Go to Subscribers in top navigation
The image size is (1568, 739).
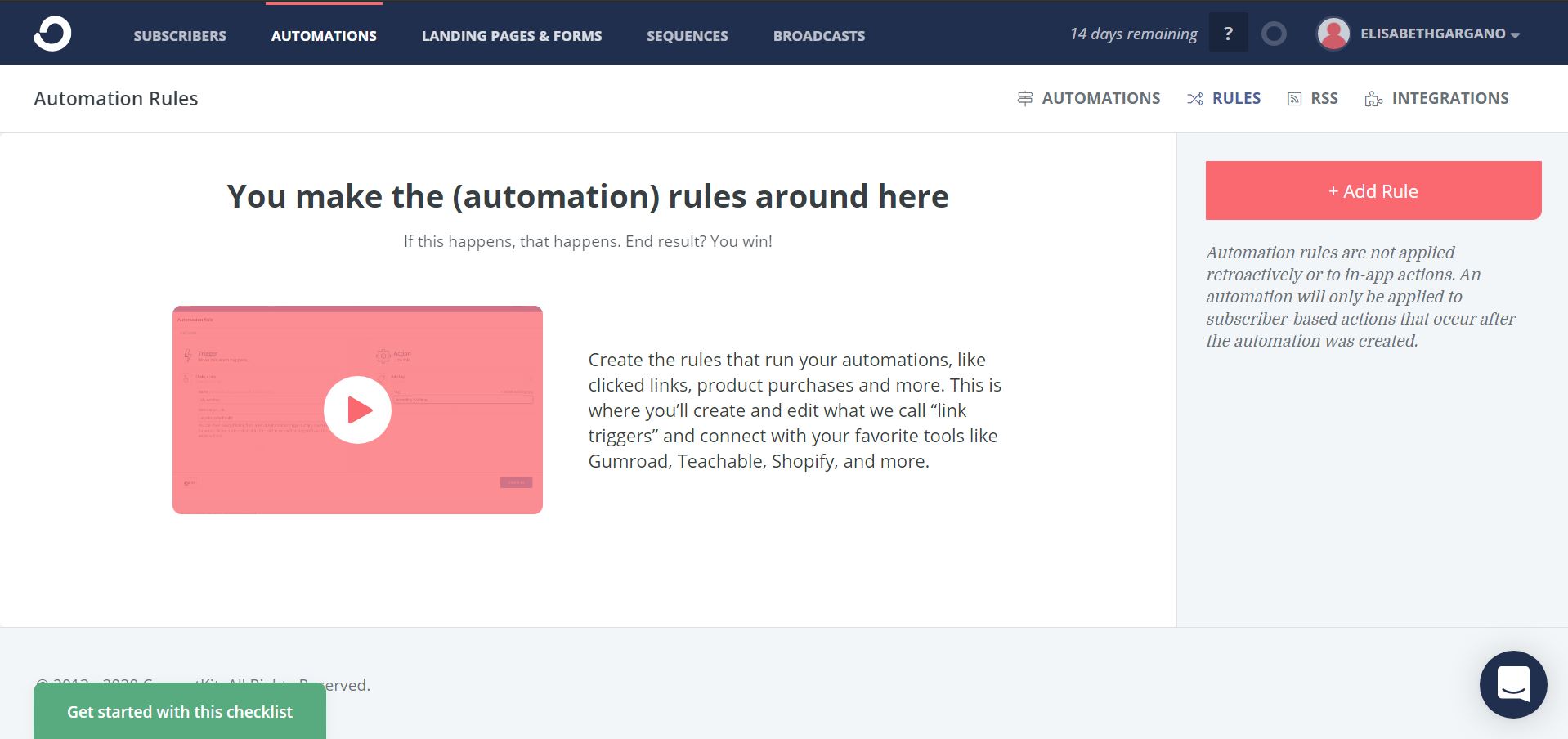tap(180, 36)
